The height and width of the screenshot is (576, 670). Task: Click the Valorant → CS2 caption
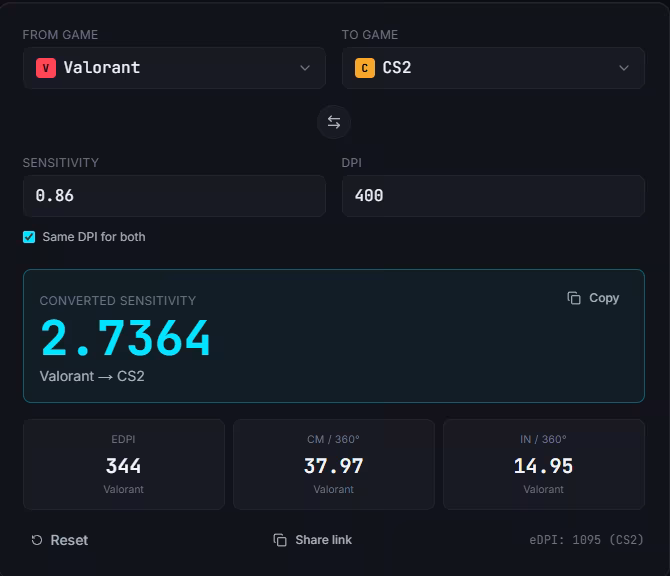(x=92, y=376)
